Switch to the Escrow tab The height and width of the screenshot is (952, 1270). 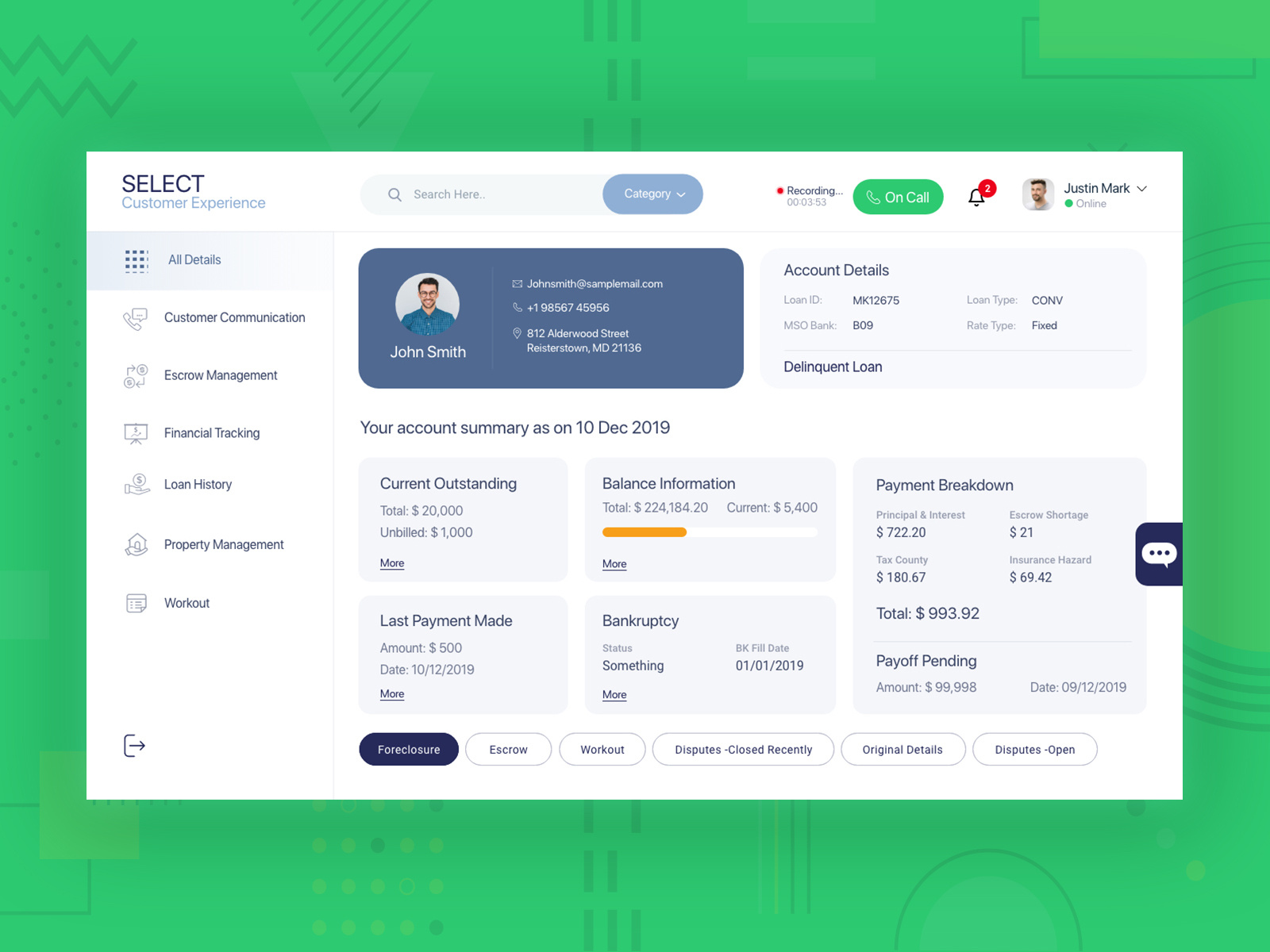click(508, 749)
